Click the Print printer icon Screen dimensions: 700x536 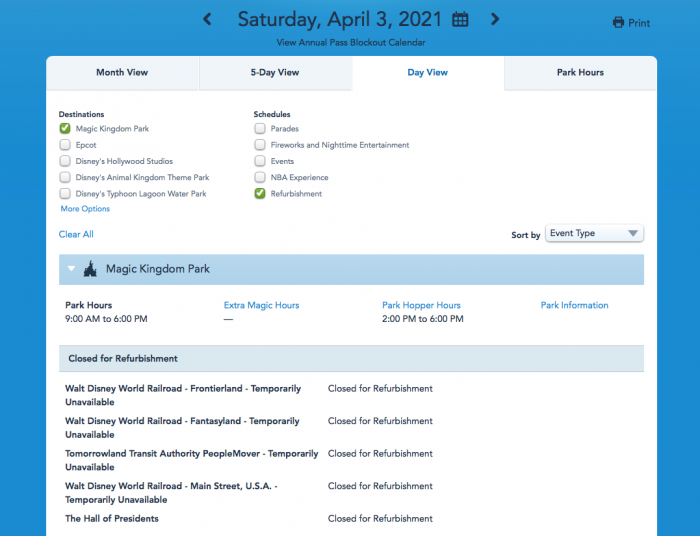point(618,23)
